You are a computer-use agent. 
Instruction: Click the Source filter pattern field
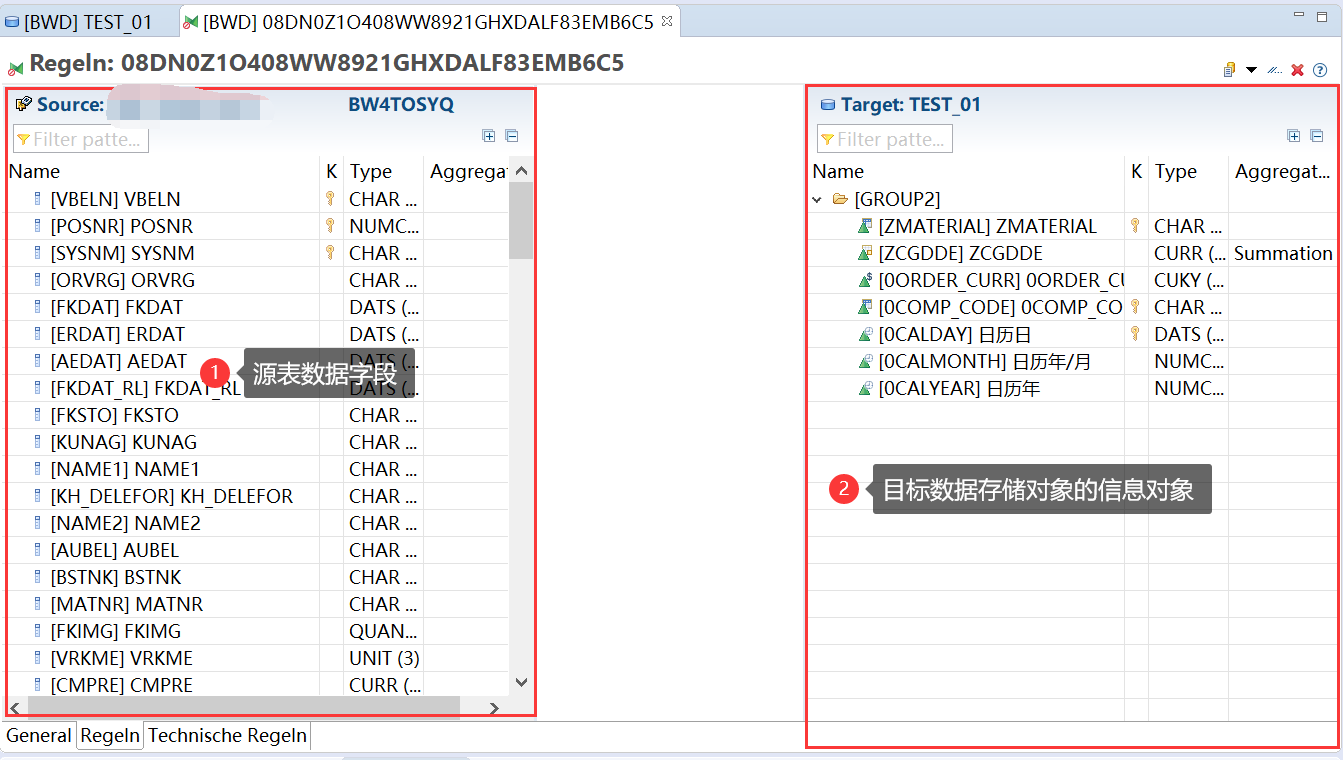(80, 139)
